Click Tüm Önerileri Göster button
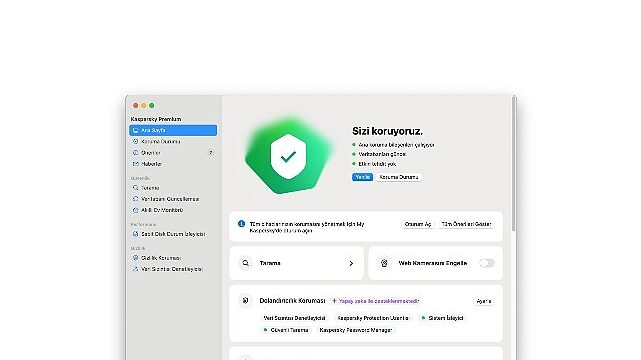 466,224
